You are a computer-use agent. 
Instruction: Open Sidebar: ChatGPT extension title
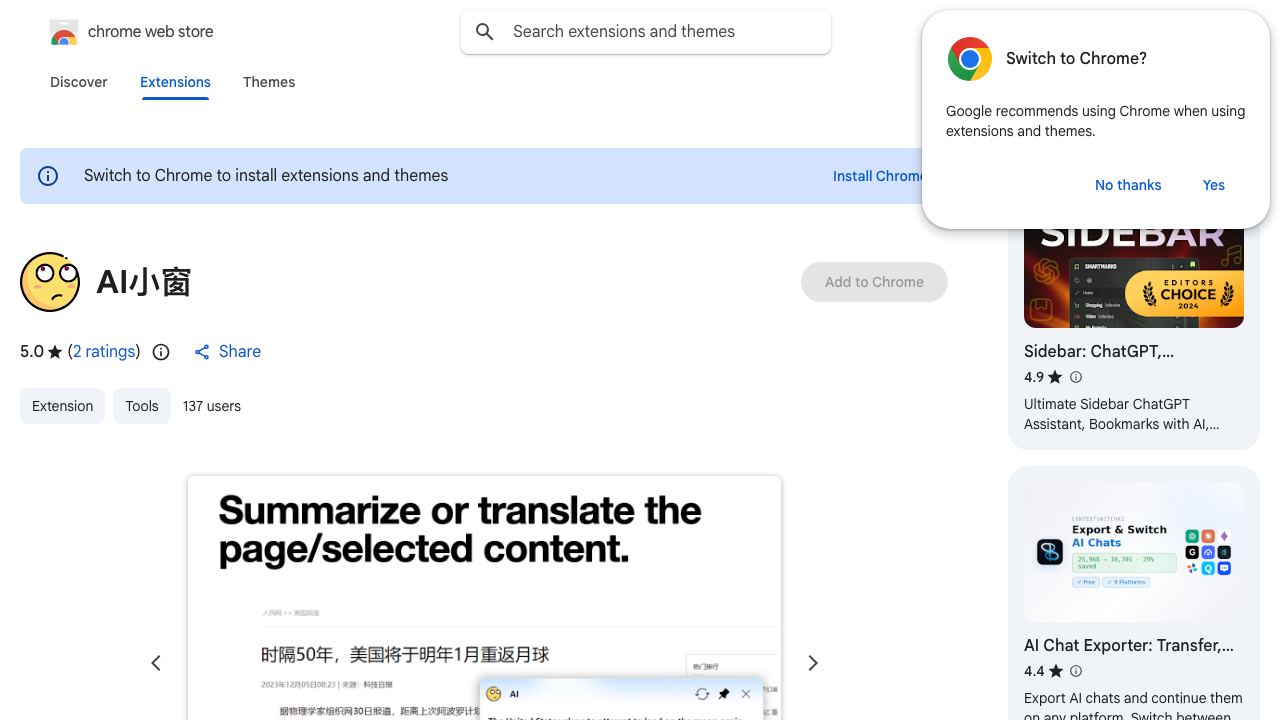coord(1099,351)
